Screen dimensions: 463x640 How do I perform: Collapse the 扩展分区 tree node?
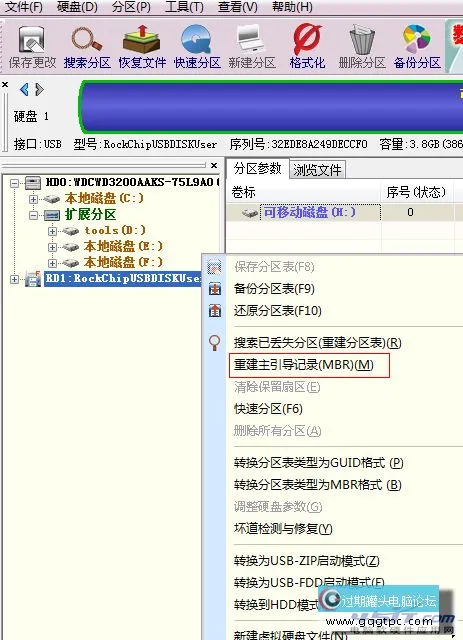click(x=33, y=215)
